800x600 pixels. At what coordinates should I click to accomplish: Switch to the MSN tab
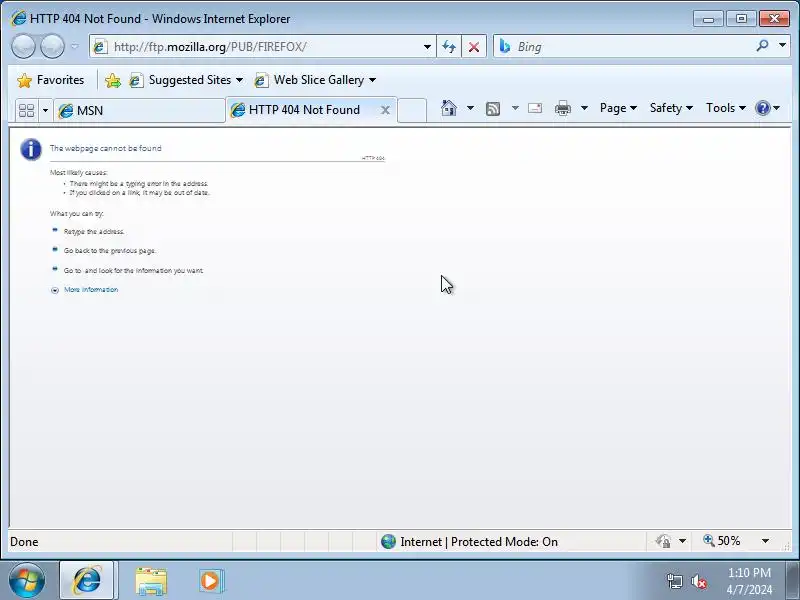point(139,110)
